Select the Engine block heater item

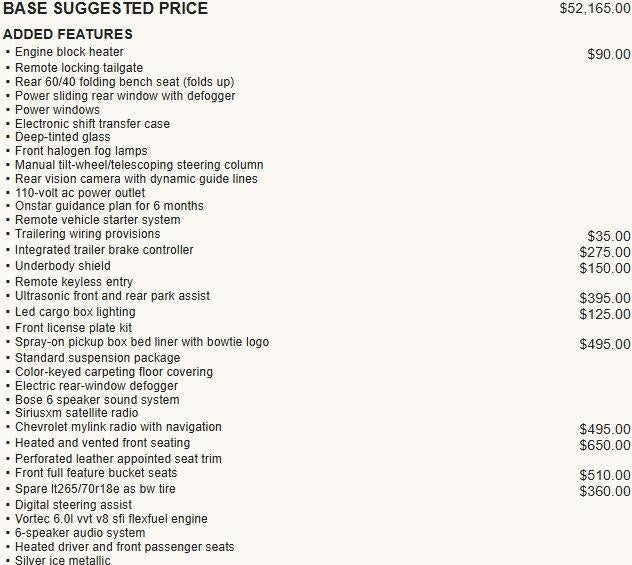click(69, 52)
